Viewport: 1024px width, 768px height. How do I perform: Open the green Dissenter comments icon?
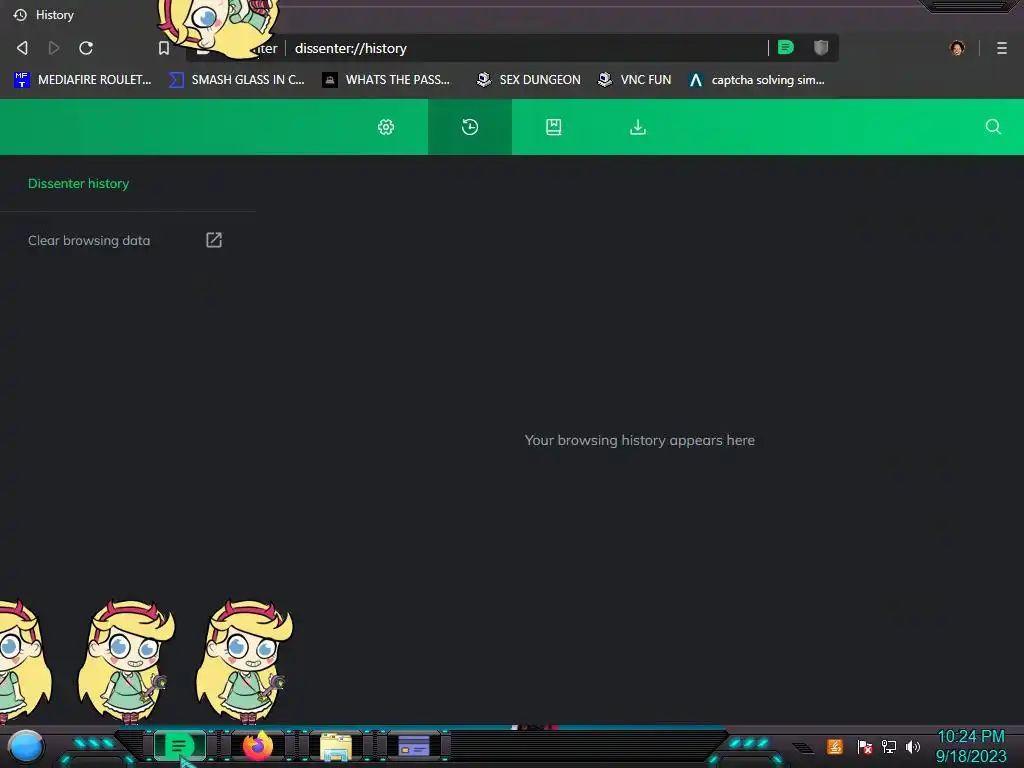click(786, 47)
